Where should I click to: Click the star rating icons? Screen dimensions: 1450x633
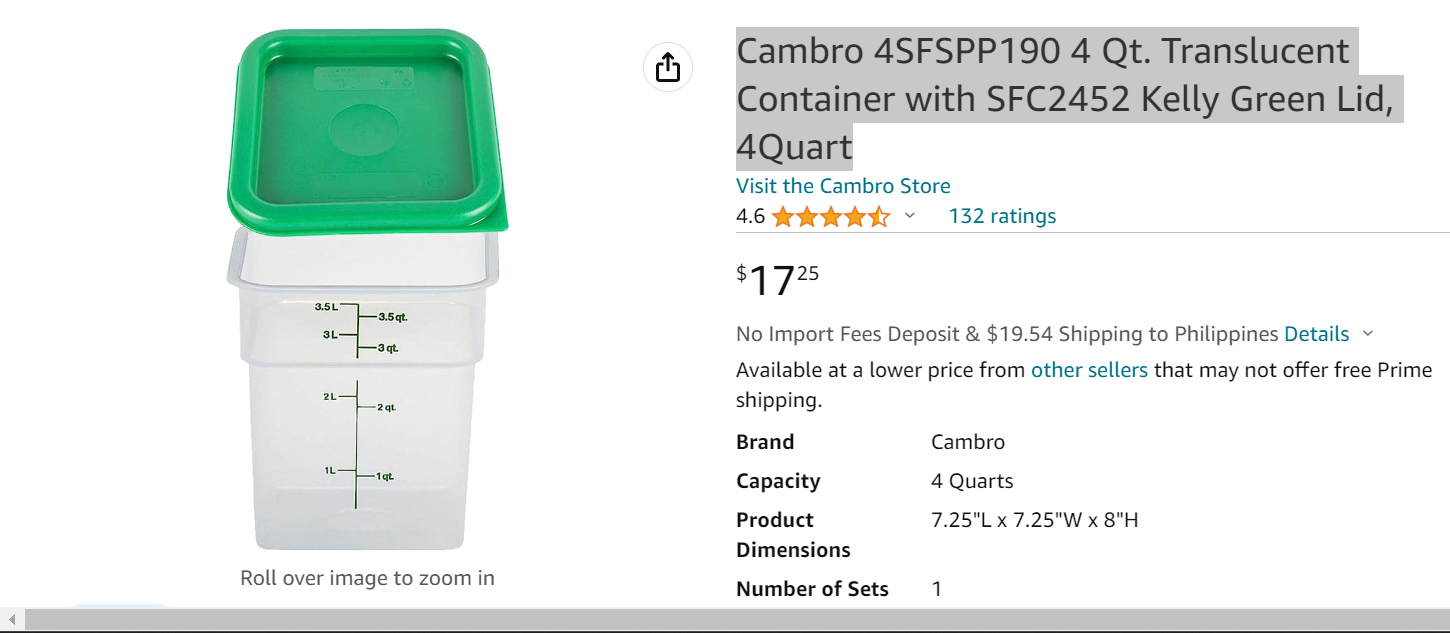pyautogui.click(x=830, y=217)
